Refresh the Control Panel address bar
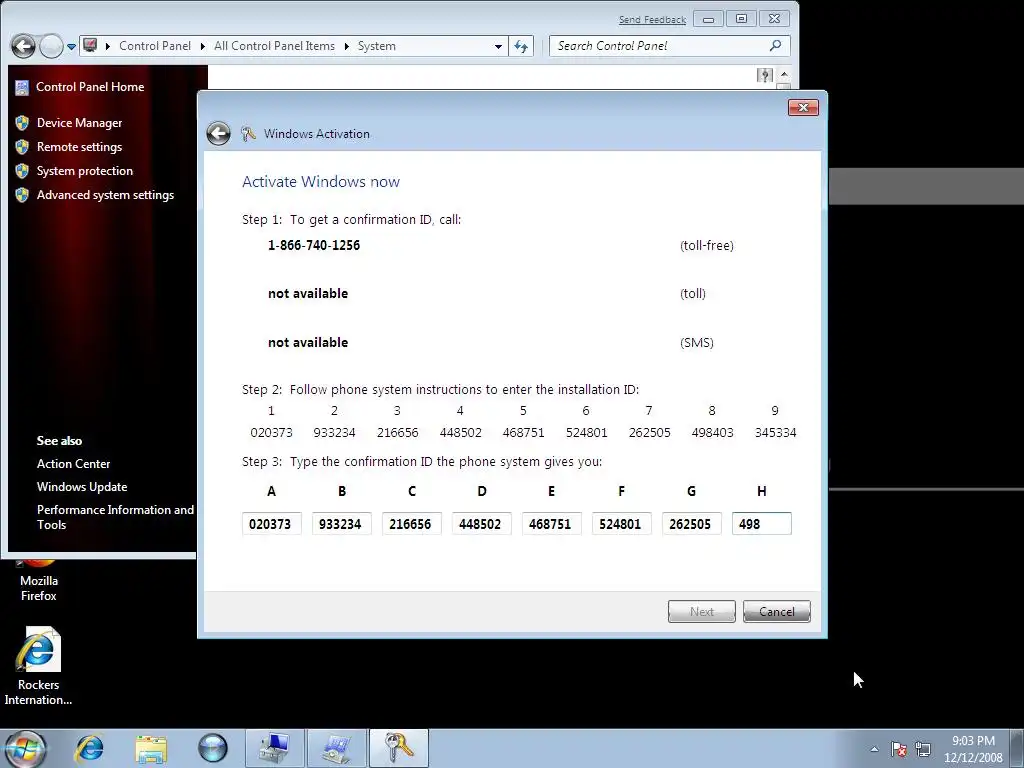 coord(521,46)
